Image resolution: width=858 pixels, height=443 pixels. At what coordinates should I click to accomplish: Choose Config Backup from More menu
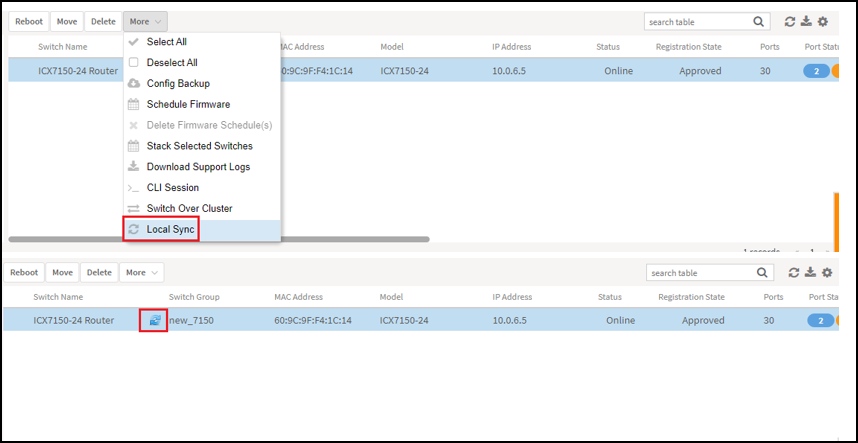pos(202,84)
